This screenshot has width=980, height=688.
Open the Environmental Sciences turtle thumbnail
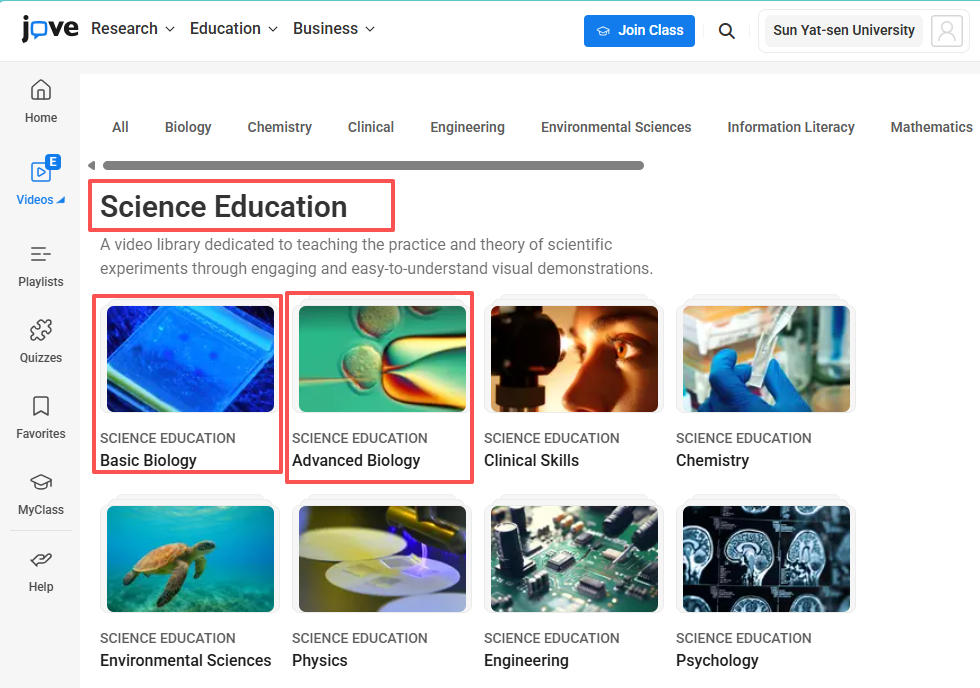(190, 559)
